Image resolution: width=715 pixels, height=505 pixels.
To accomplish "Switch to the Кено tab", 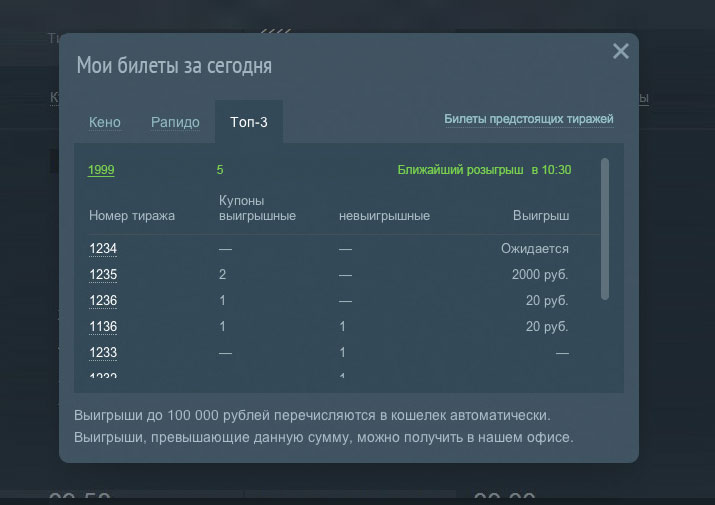I will click(104, 122).
